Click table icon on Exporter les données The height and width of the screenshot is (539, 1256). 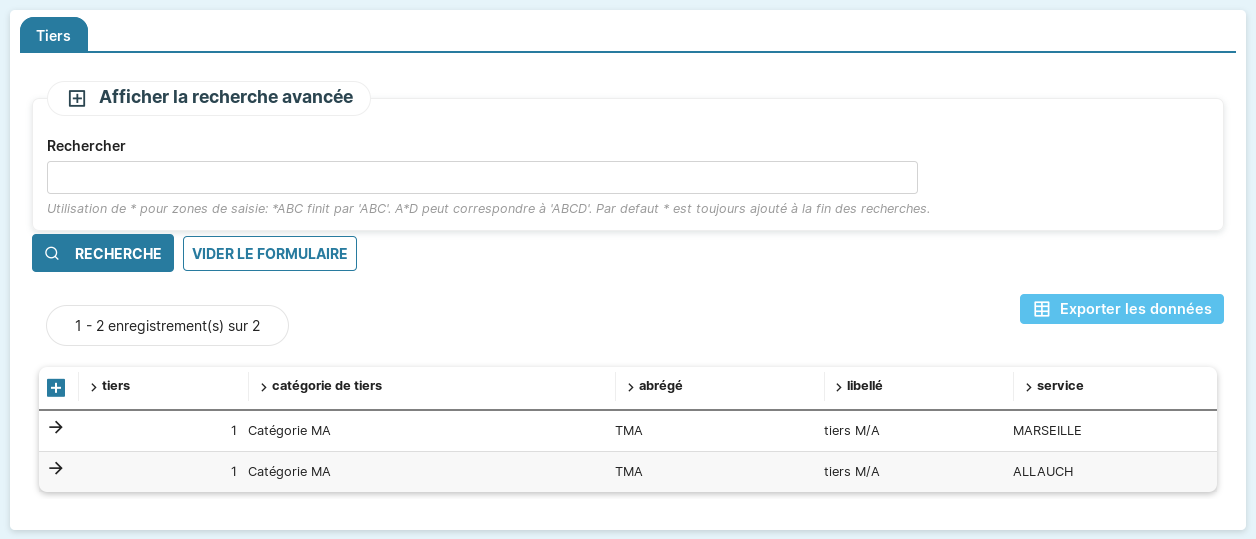coord(1041,309)
